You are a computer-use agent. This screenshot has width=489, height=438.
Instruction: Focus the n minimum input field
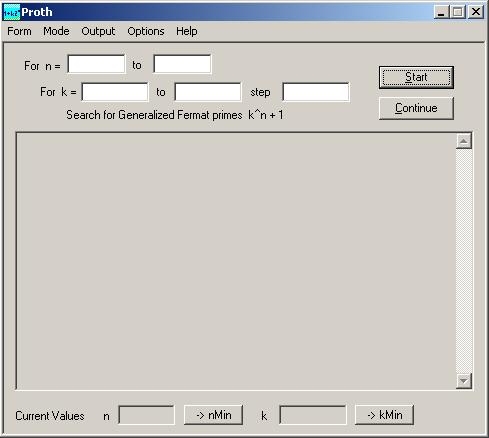pos(96,64)
